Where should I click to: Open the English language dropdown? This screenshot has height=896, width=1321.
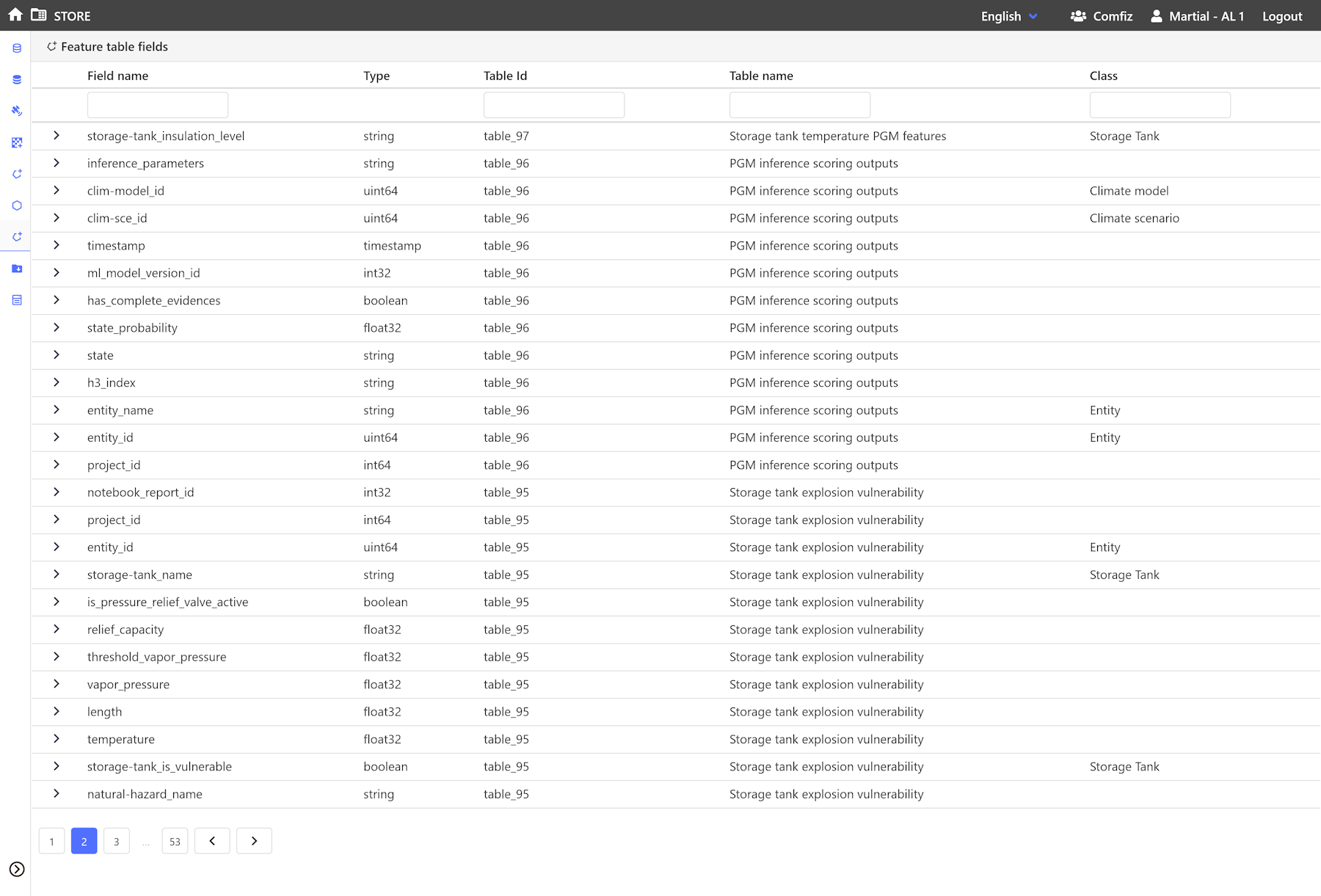pos(1009,16)
